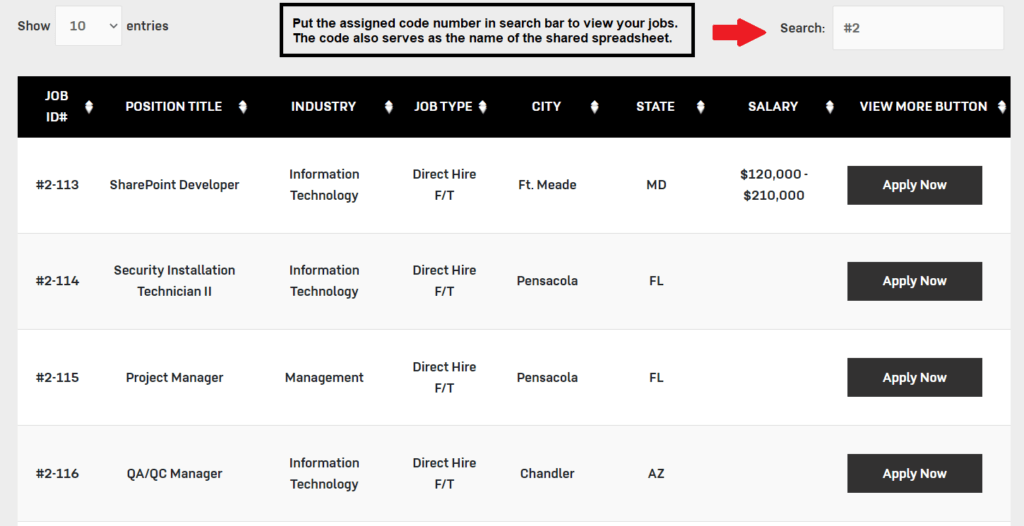The image size is (1024, 526).
Task: Apply Now for QA/QC Manager
Action: pyautogui.click(x=914, y=473)
